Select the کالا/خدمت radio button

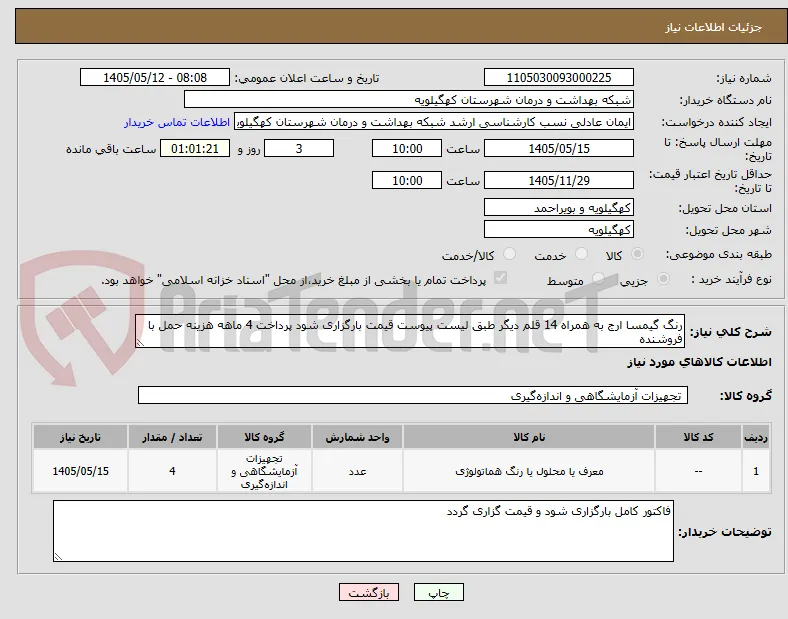509,254
